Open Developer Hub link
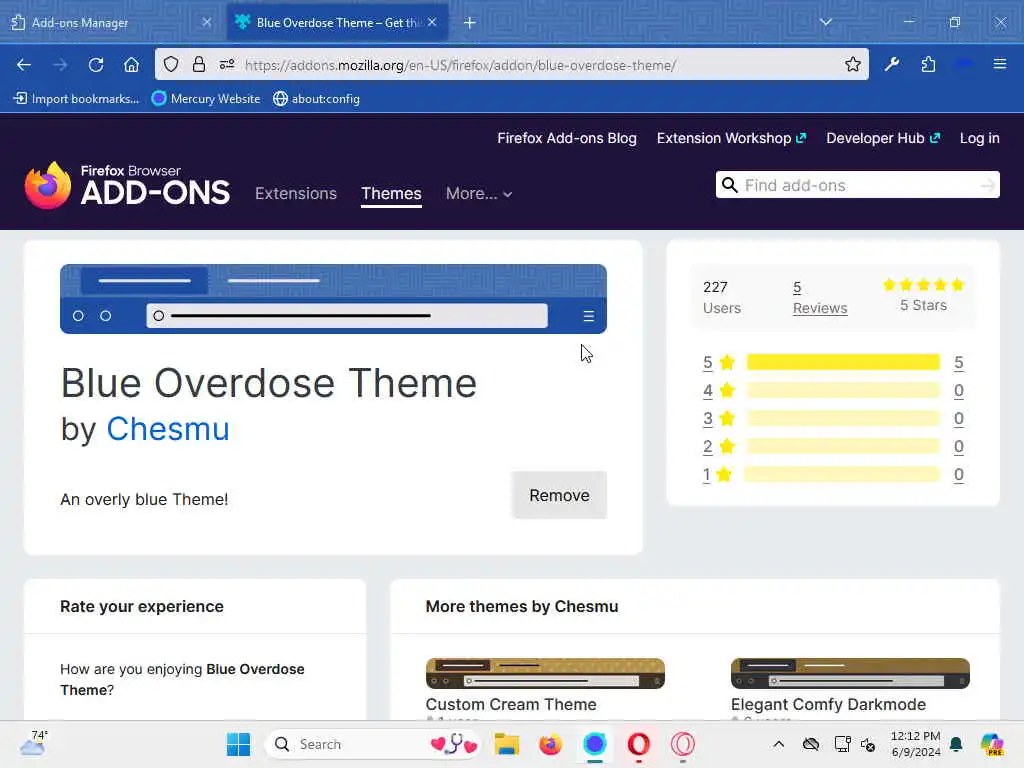1024x768 pixels. click(x=883, y=138)
